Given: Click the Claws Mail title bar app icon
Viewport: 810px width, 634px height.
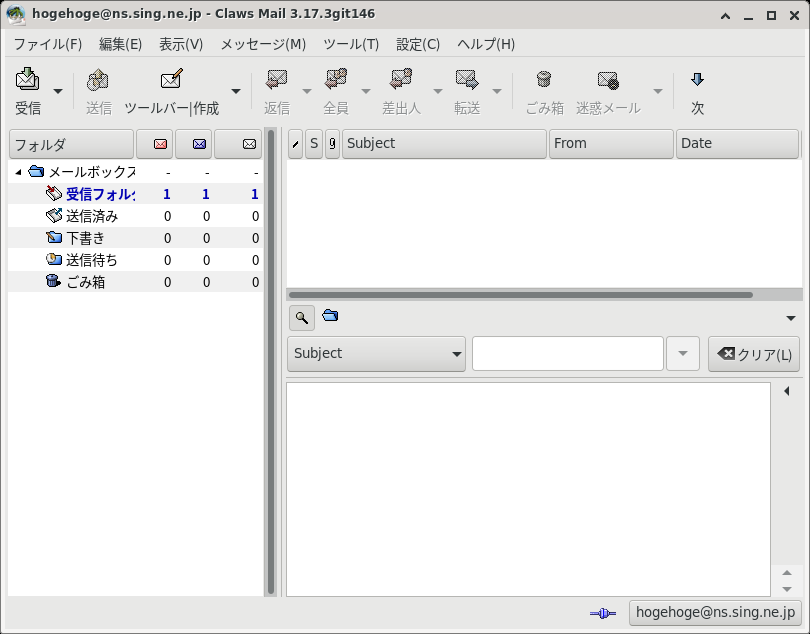Looking at the screenshot, I should tap(16, 15).
